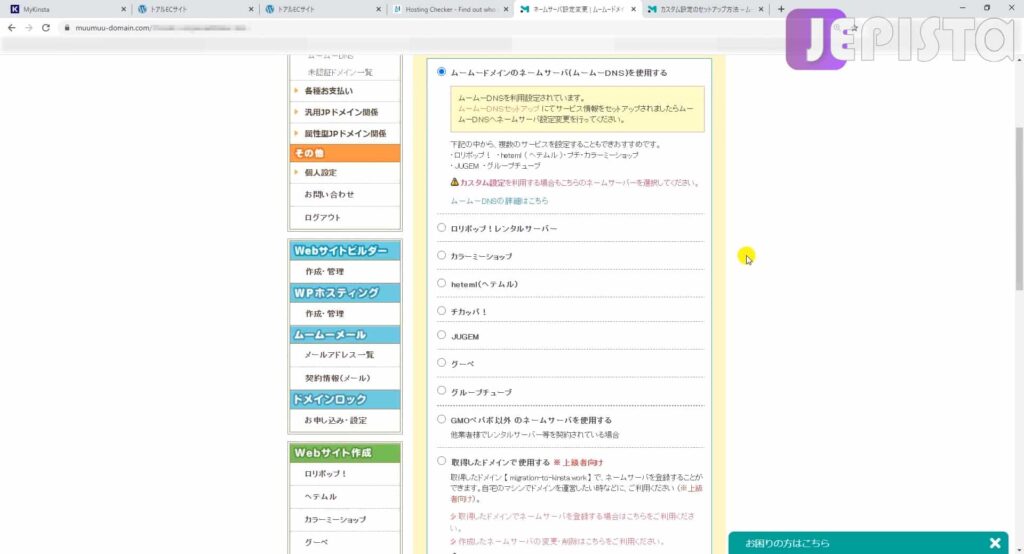Switch to the カスタム設定のセットアップ方法 tab
This screenshot has height=554, width=1024.
tap(705, 9)
